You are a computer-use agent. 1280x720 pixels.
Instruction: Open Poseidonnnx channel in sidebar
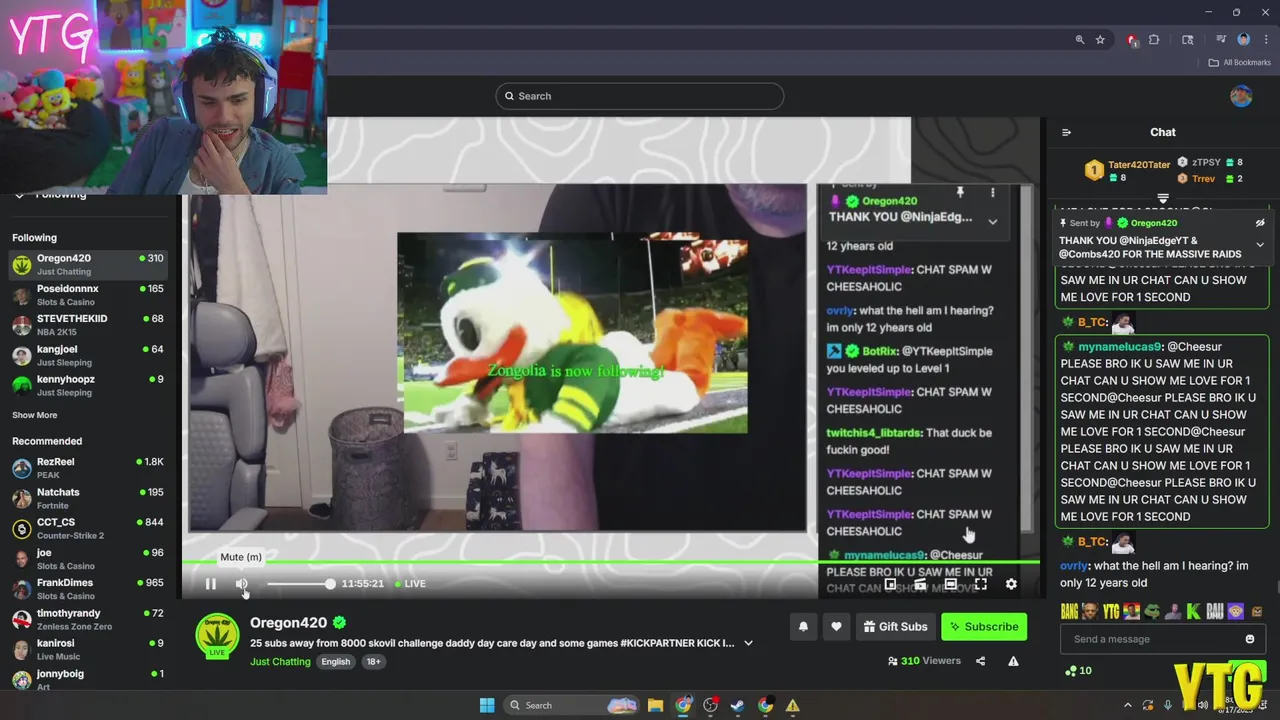(x=87, y=295)
